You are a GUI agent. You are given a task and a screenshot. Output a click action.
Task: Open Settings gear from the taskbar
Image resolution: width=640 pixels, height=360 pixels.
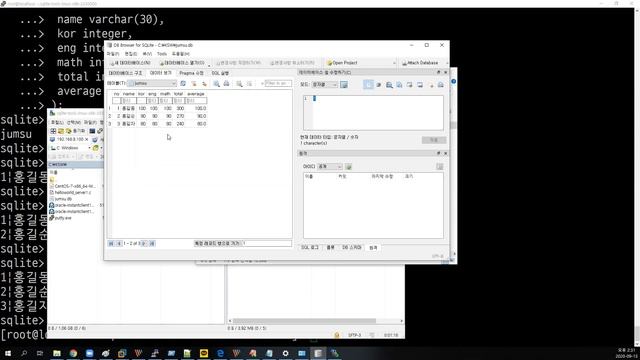point(285,353)
